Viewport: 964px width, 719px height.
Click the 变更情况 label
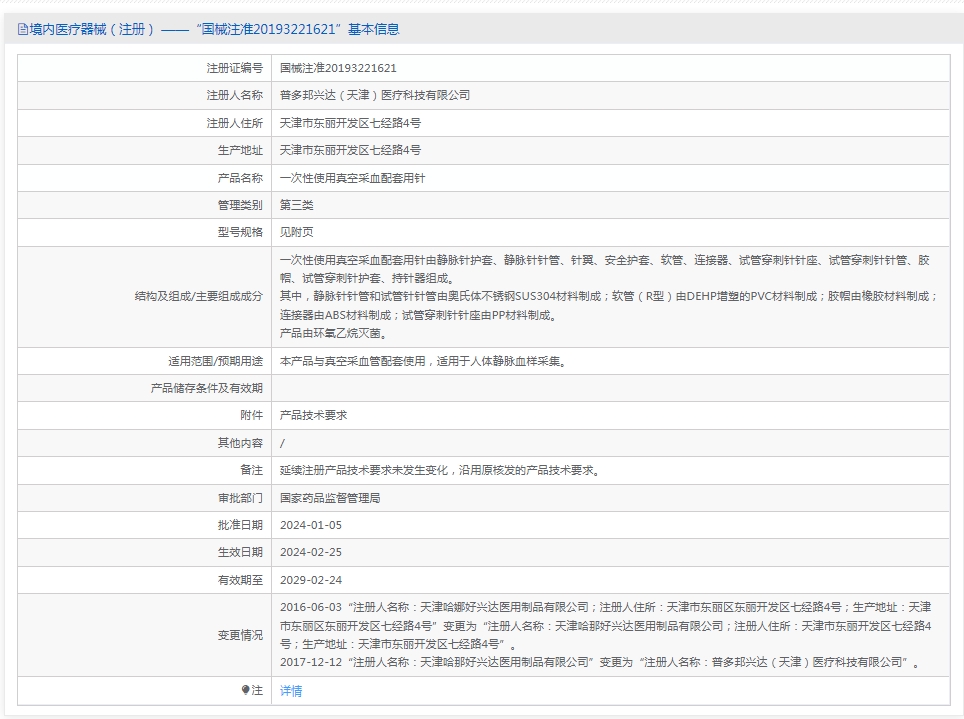coord(240,635)
